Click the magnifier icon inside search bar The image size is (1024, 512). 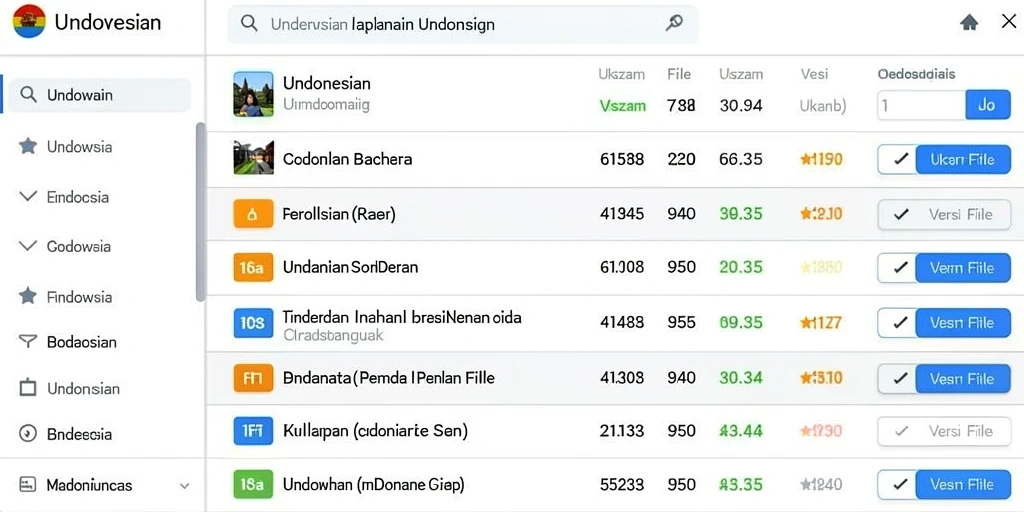(x=249, y=24)
